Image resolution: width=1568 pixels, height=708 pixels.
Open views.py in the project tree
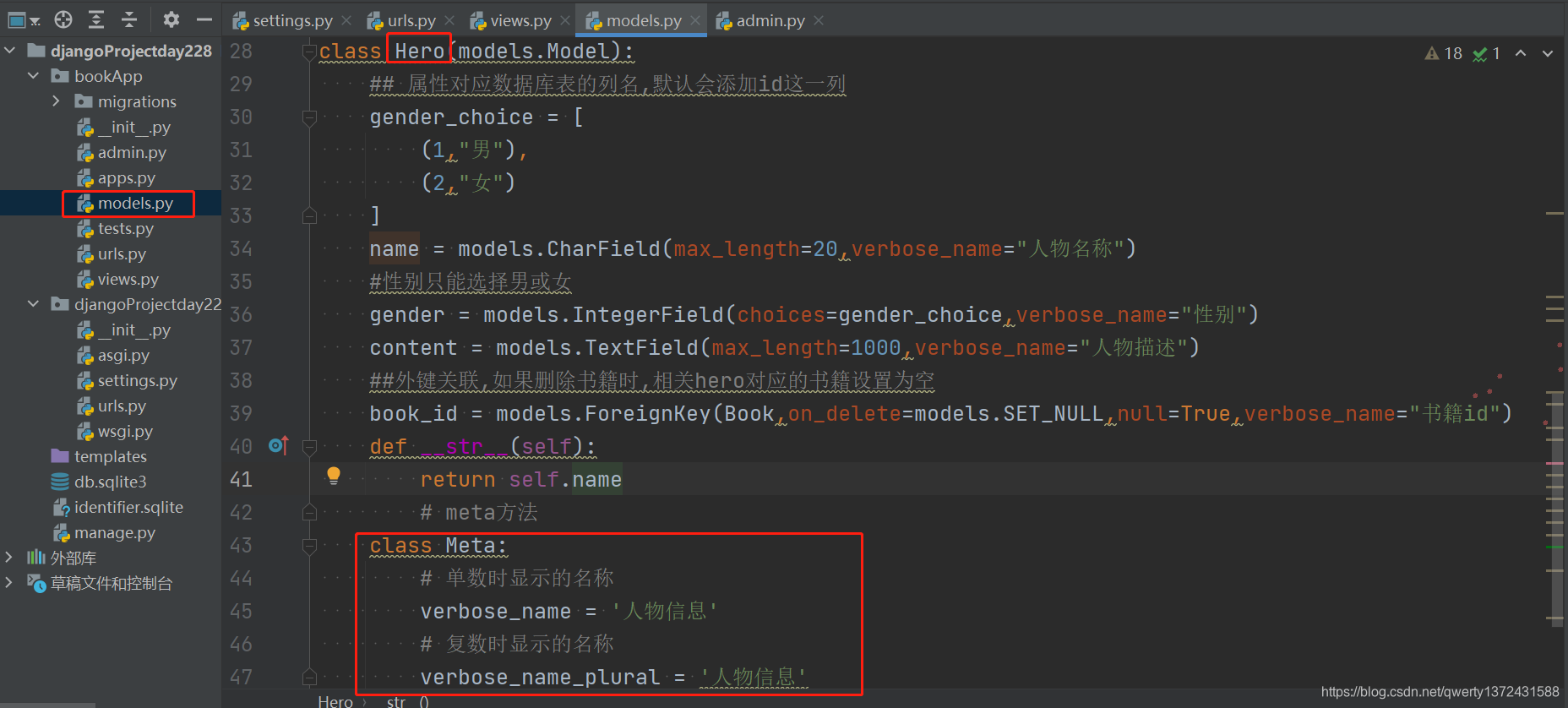117,279
